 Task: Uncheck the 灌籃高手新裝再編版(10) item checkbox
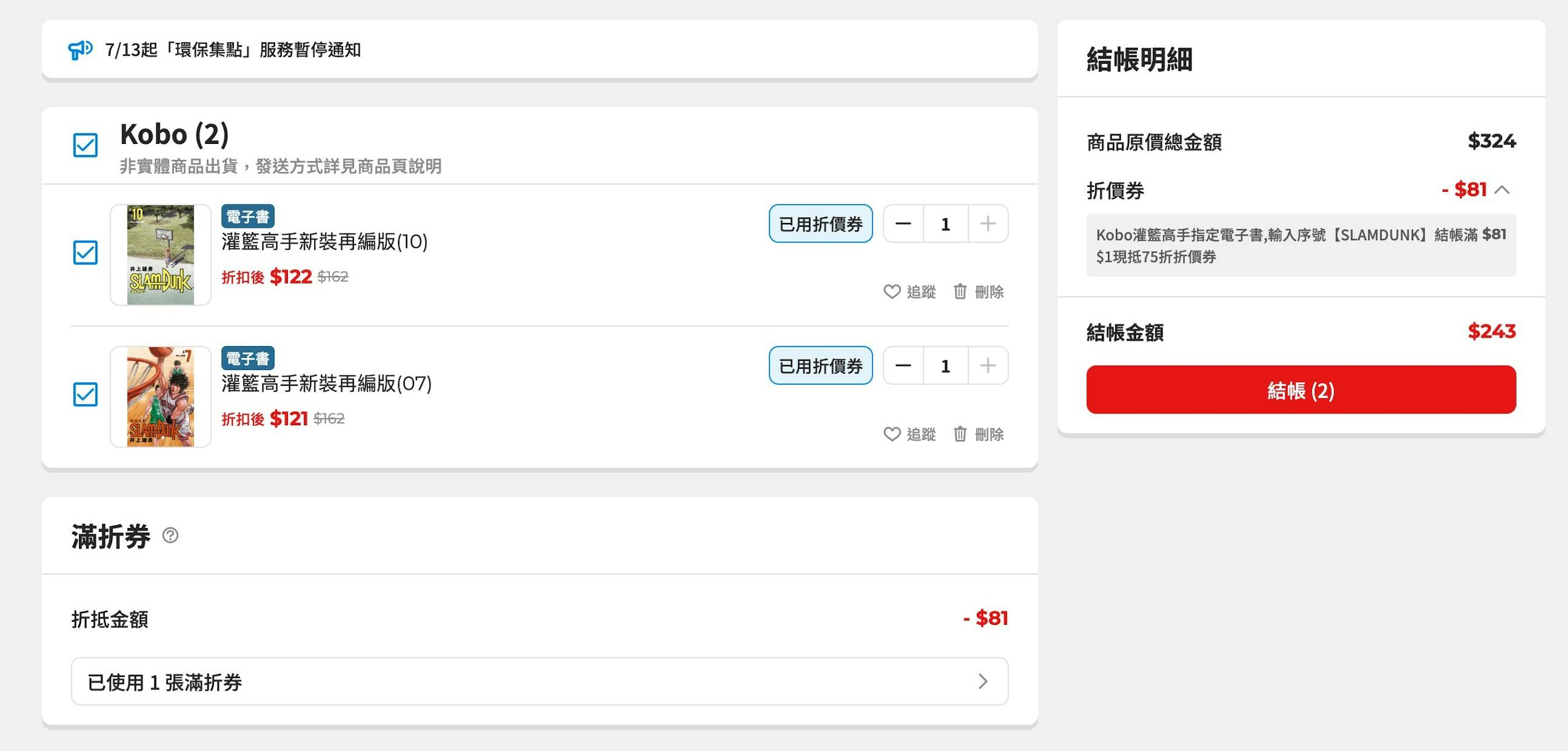pos(85,252)
